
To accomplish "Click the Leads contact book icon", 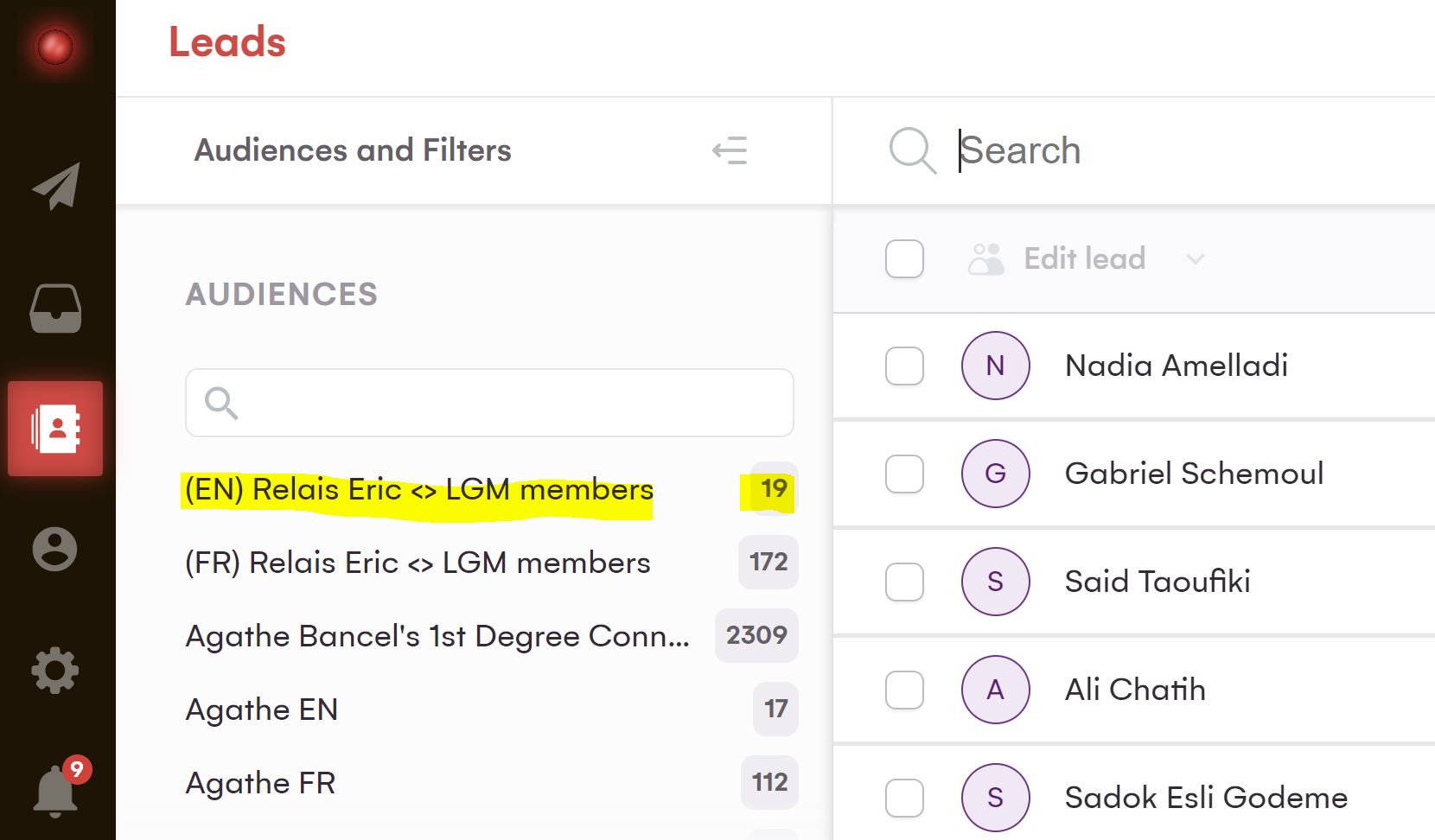I will [x=56, y=429].
